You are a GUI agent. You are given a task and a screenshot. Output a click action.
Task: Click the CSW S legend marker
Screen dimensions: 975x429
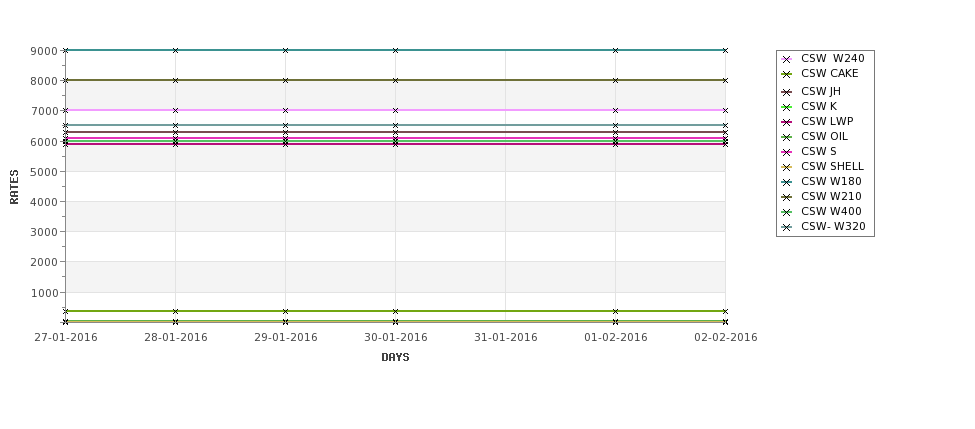pyautogui.click(x=787, y=152)
